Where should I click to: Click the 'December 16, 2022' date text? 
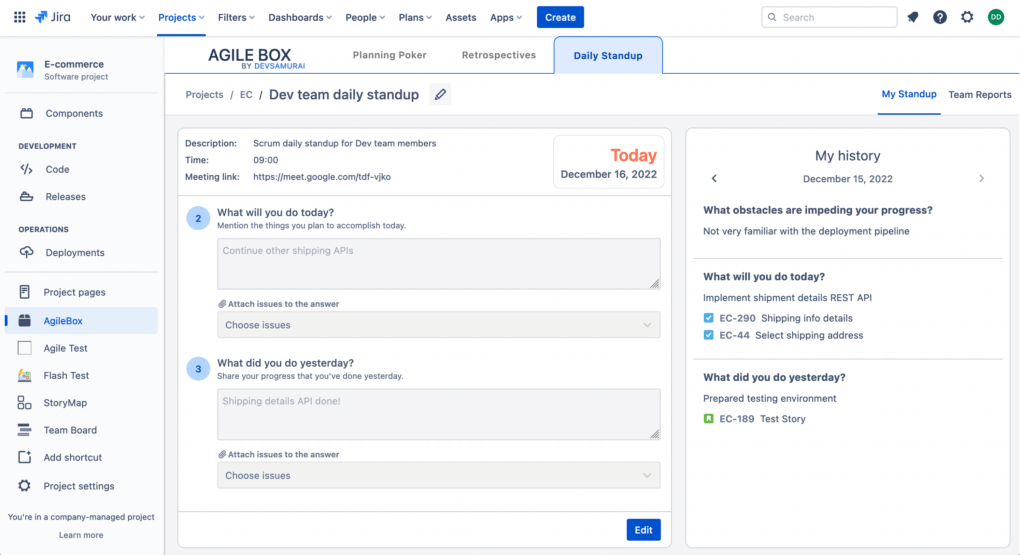tap(609, 174)
